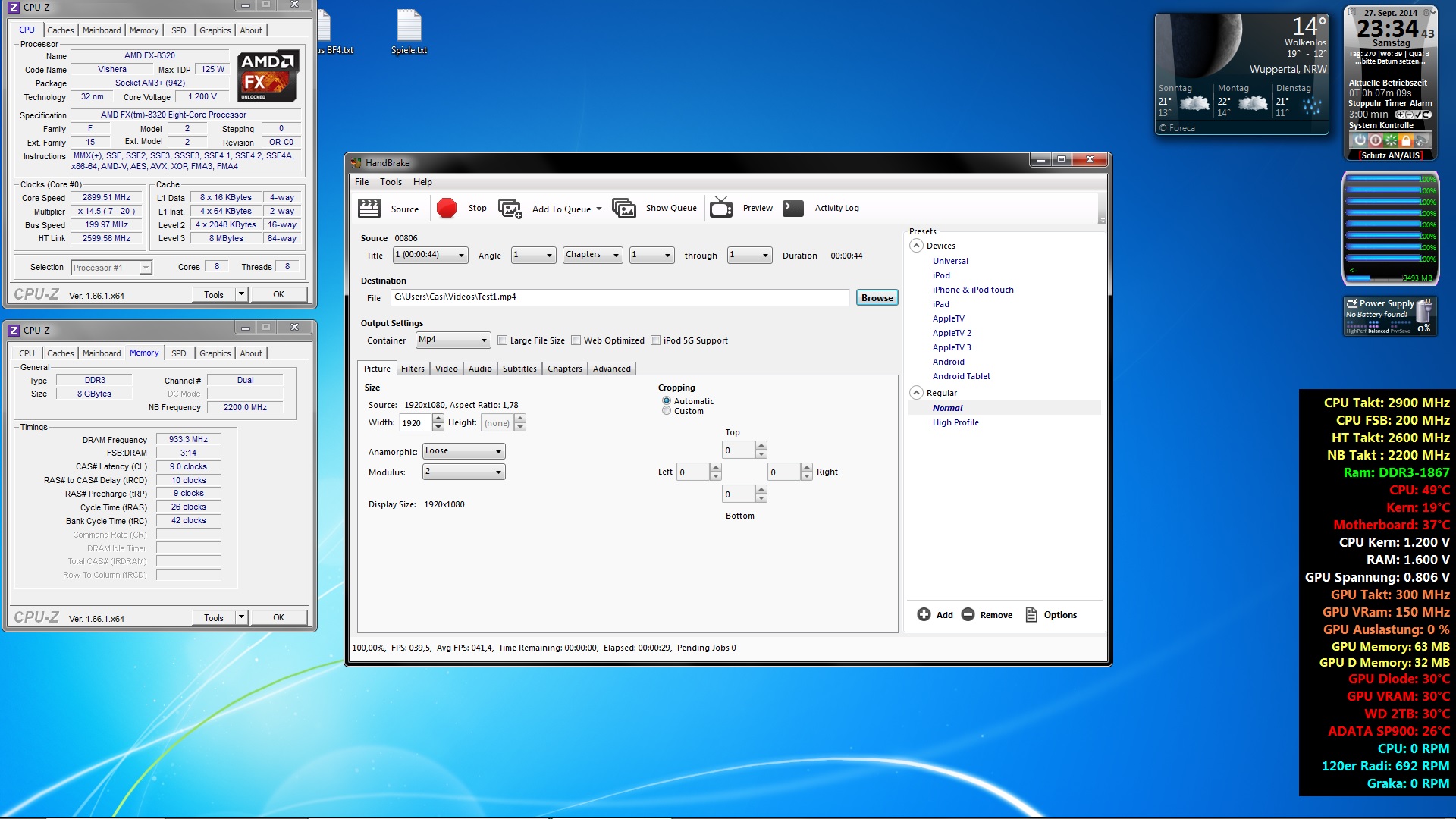The width and height of the screenshot is (1456, 819).
Task: Click the destination File path field
Action: click(x=620, y=297)
